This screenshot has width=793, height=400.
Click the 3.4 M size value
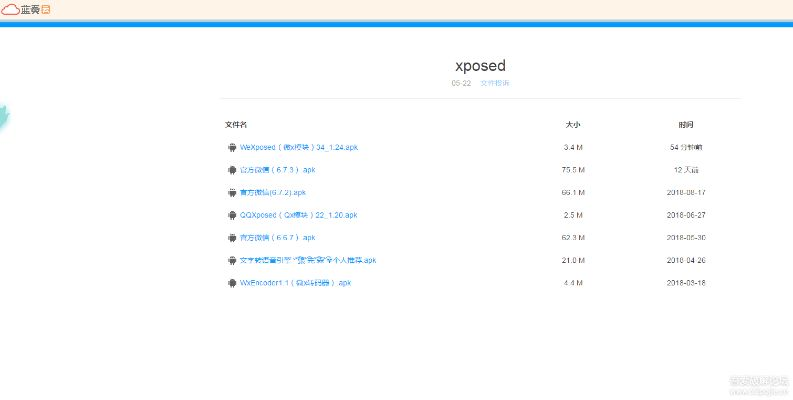click(573, 148)
